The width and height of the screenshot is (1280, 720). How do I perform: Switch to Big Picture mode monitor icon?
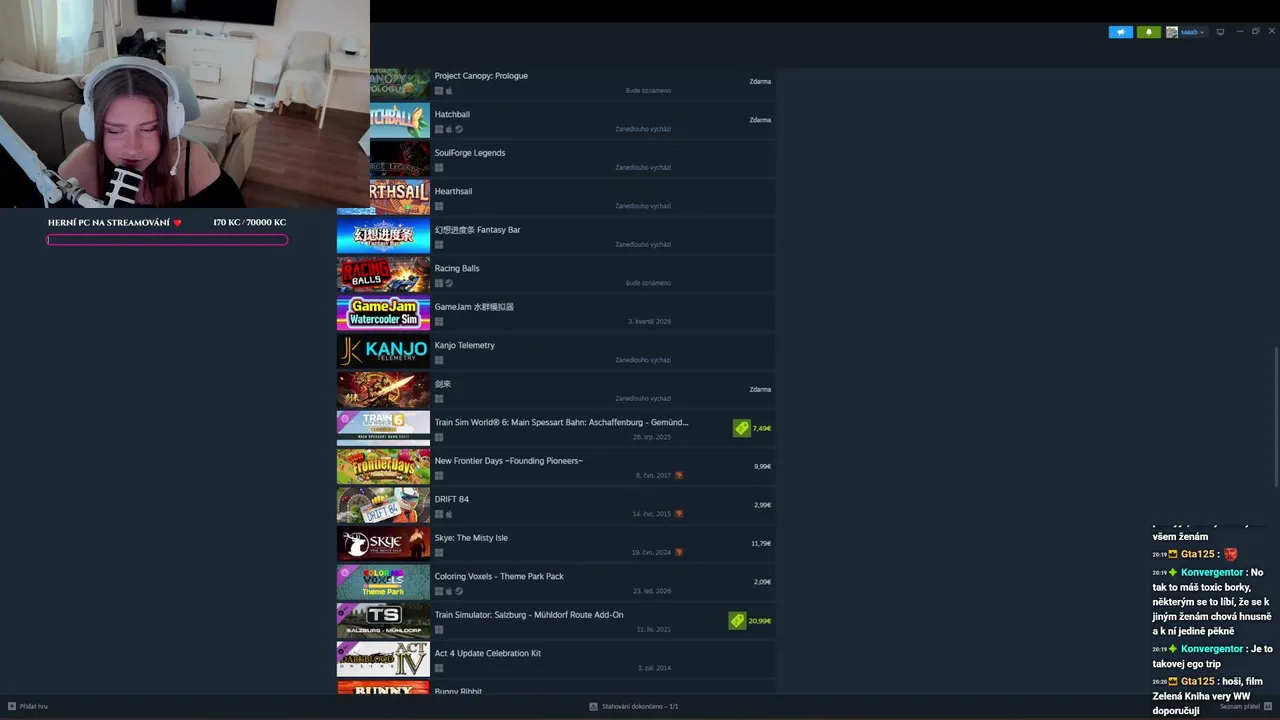click(1220, 32)
